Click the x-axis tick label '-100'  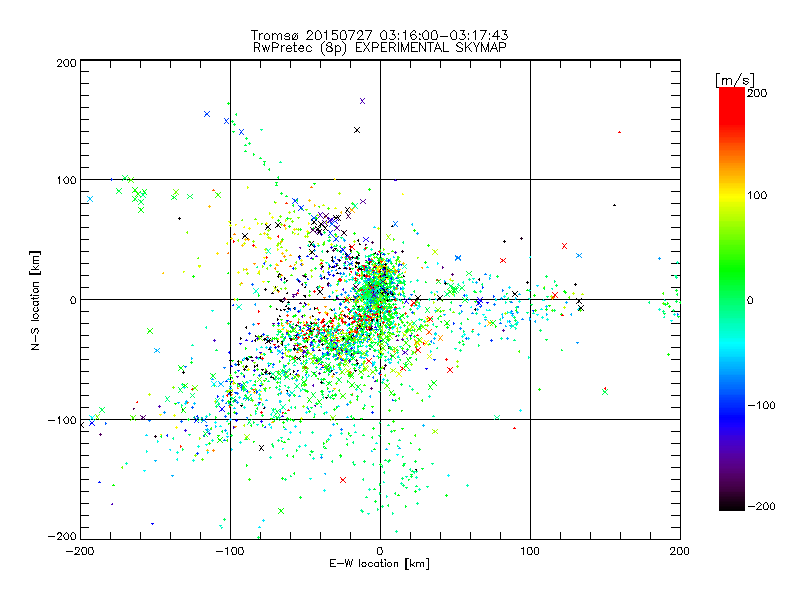pyautogui.click(x=229, y=551)
